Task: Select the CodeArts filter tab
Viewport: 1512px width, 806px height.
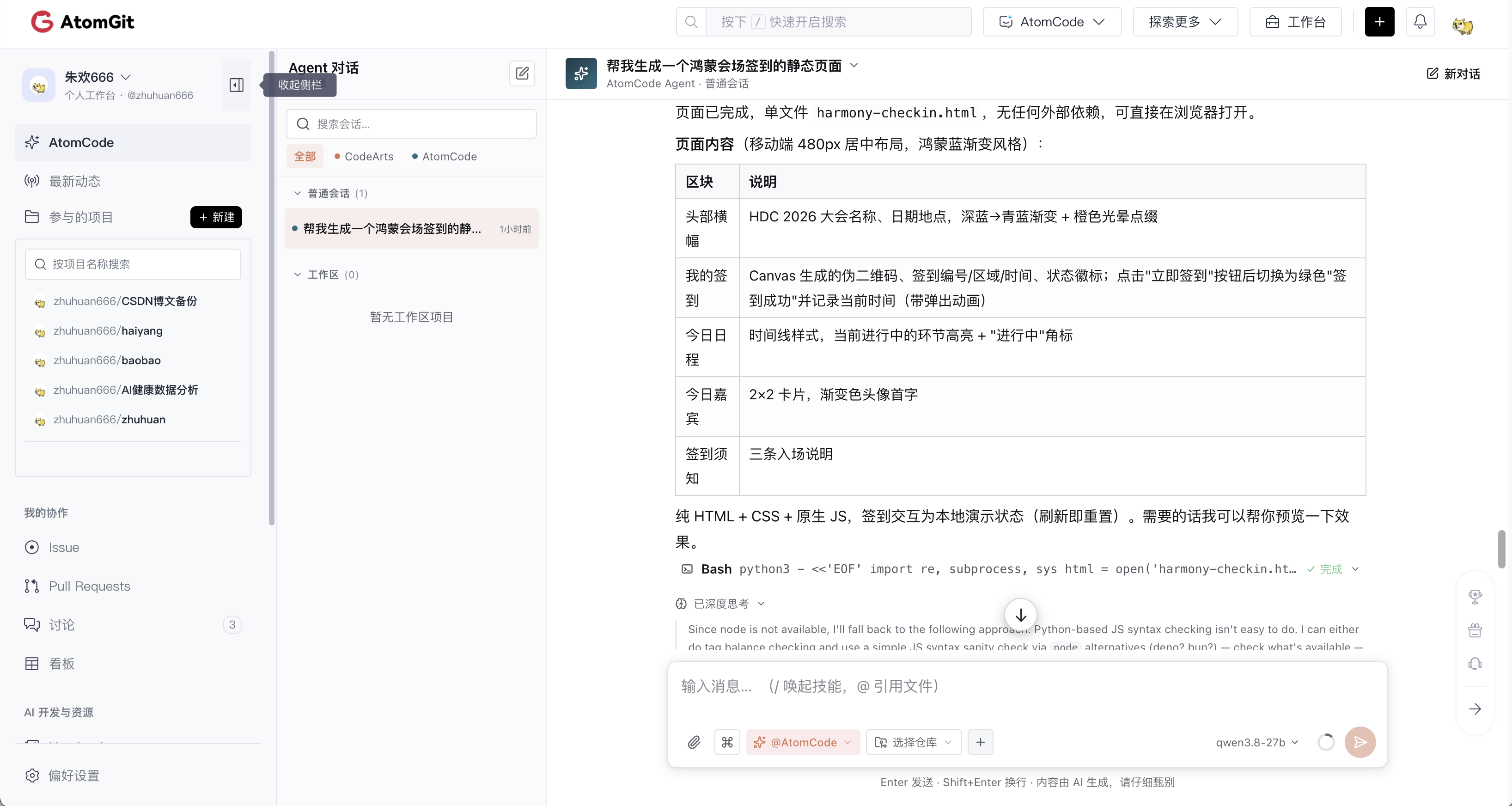Action: tap(364, 156)
